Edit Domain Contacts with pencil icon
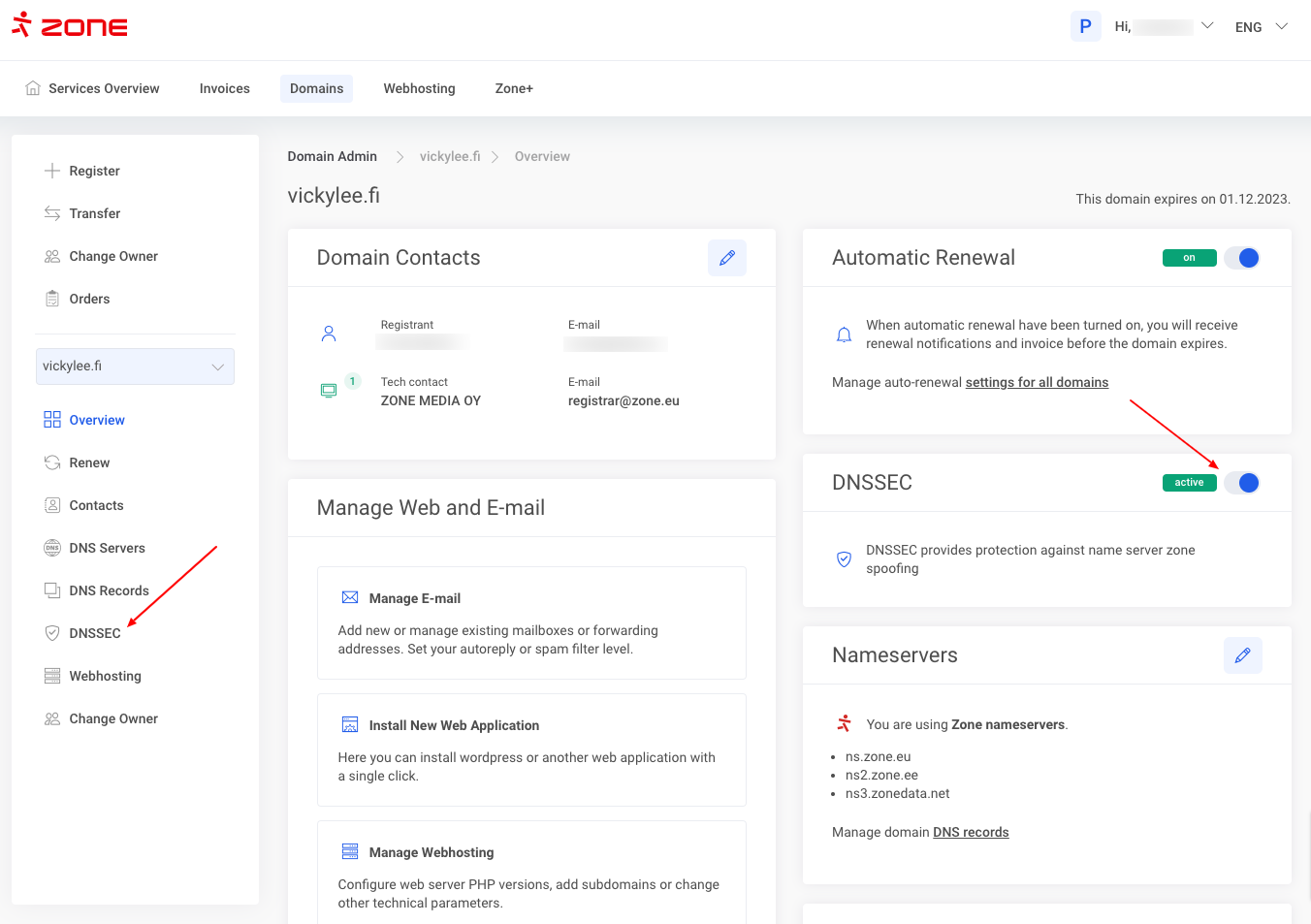Viewport: 1311px width, 924px height. pos(726,258)
